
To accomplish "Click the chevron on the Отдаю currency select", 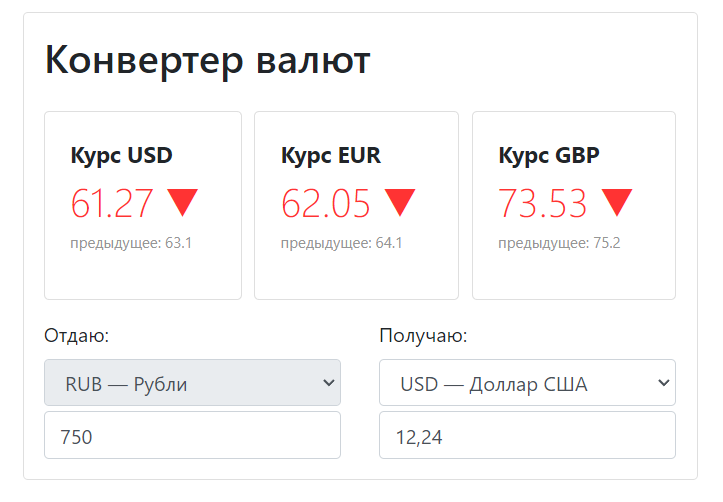I will click(x=328, y=383).
